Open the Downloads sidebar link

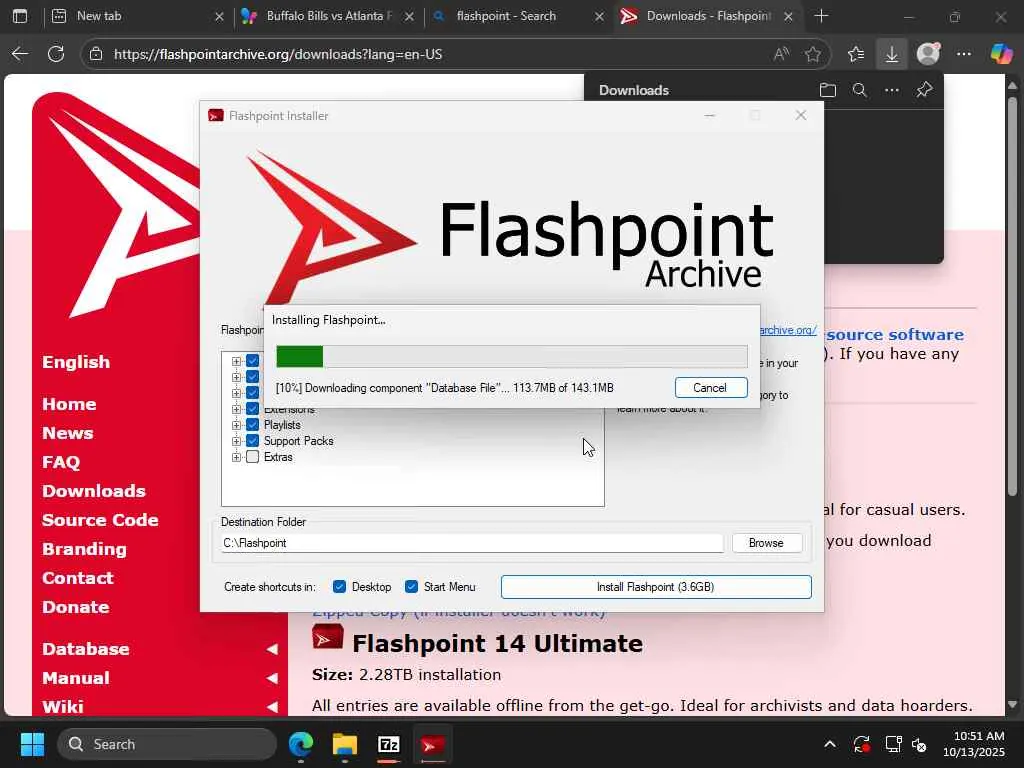click(94, 491)
